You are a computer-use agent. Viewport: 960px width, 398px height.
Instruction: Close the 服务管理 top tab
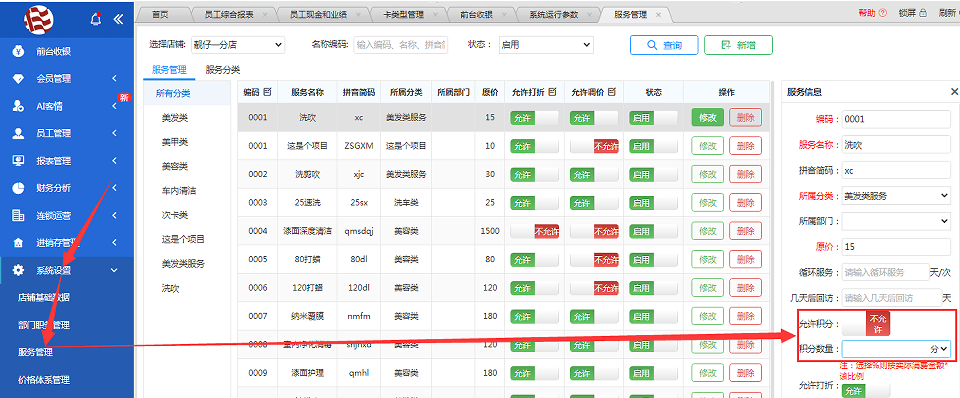coord(658,15)
